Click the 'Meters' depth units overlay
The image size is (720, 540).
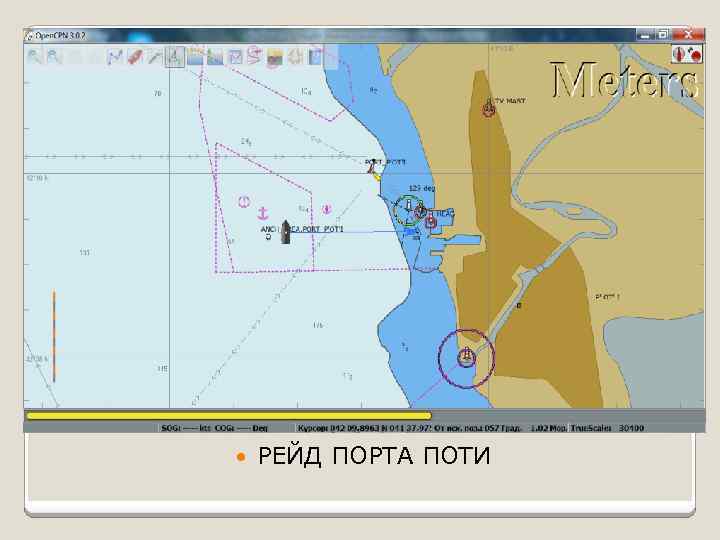pyautogui.click(x=624, y=80)
